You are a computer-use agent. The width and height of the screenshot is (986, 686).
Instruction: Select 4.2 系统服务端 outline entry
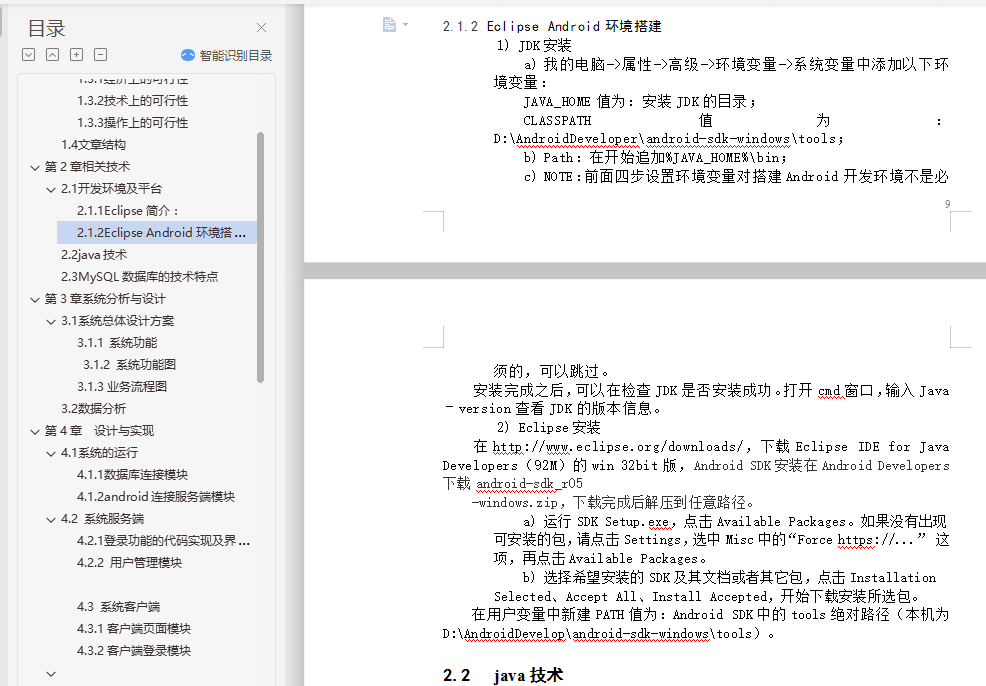(x=102, y=519)
